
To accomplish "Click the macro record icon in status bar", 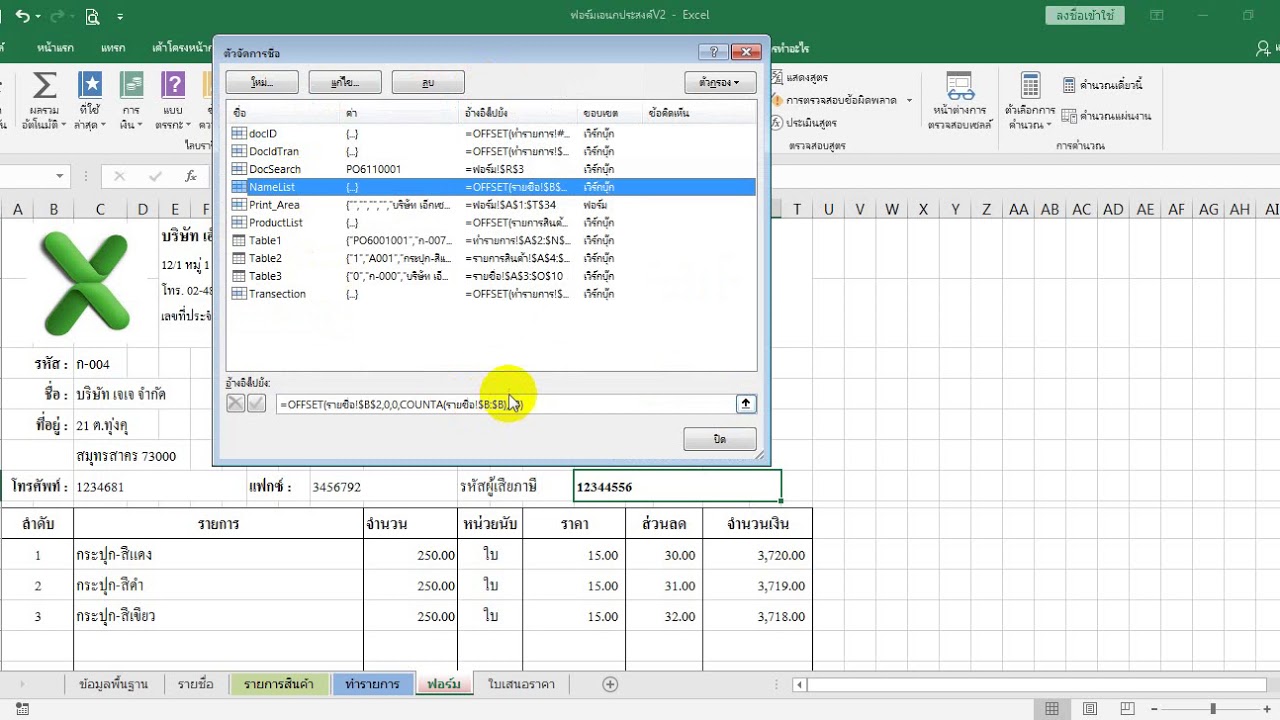I will coord(22,709).
